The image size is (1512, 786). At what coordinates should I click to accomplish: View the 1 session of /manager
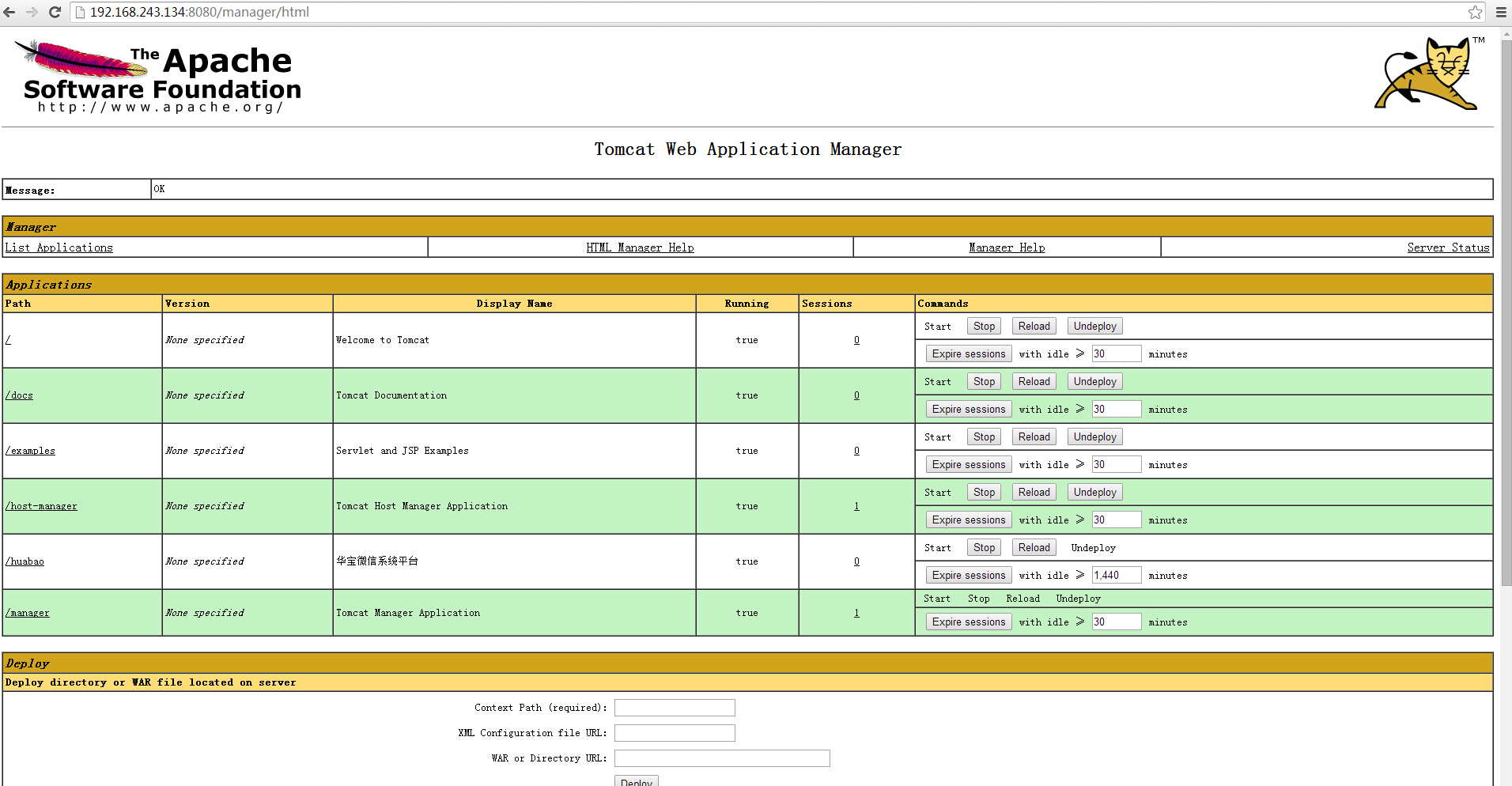pyautogui.click(x=856, y=613)
